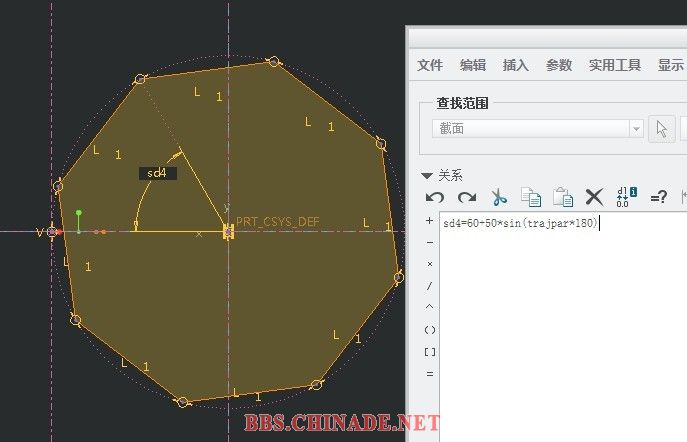
Task: Insert plus operator from side bar
Action: (x=429, y=221)
